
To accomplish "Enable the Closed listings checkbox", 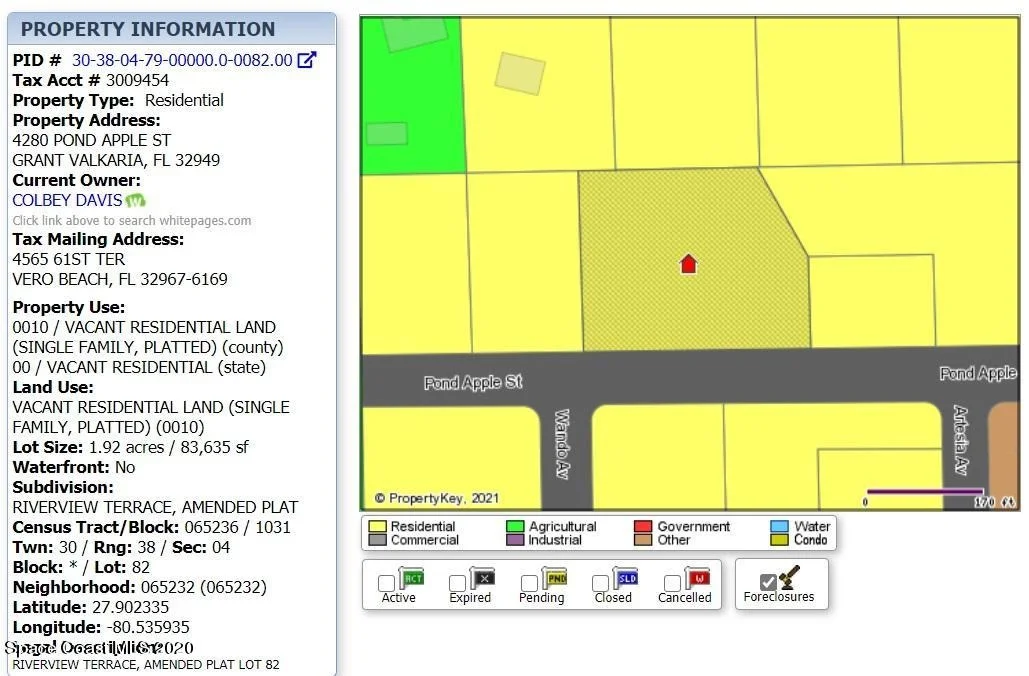I will point(600,583).
